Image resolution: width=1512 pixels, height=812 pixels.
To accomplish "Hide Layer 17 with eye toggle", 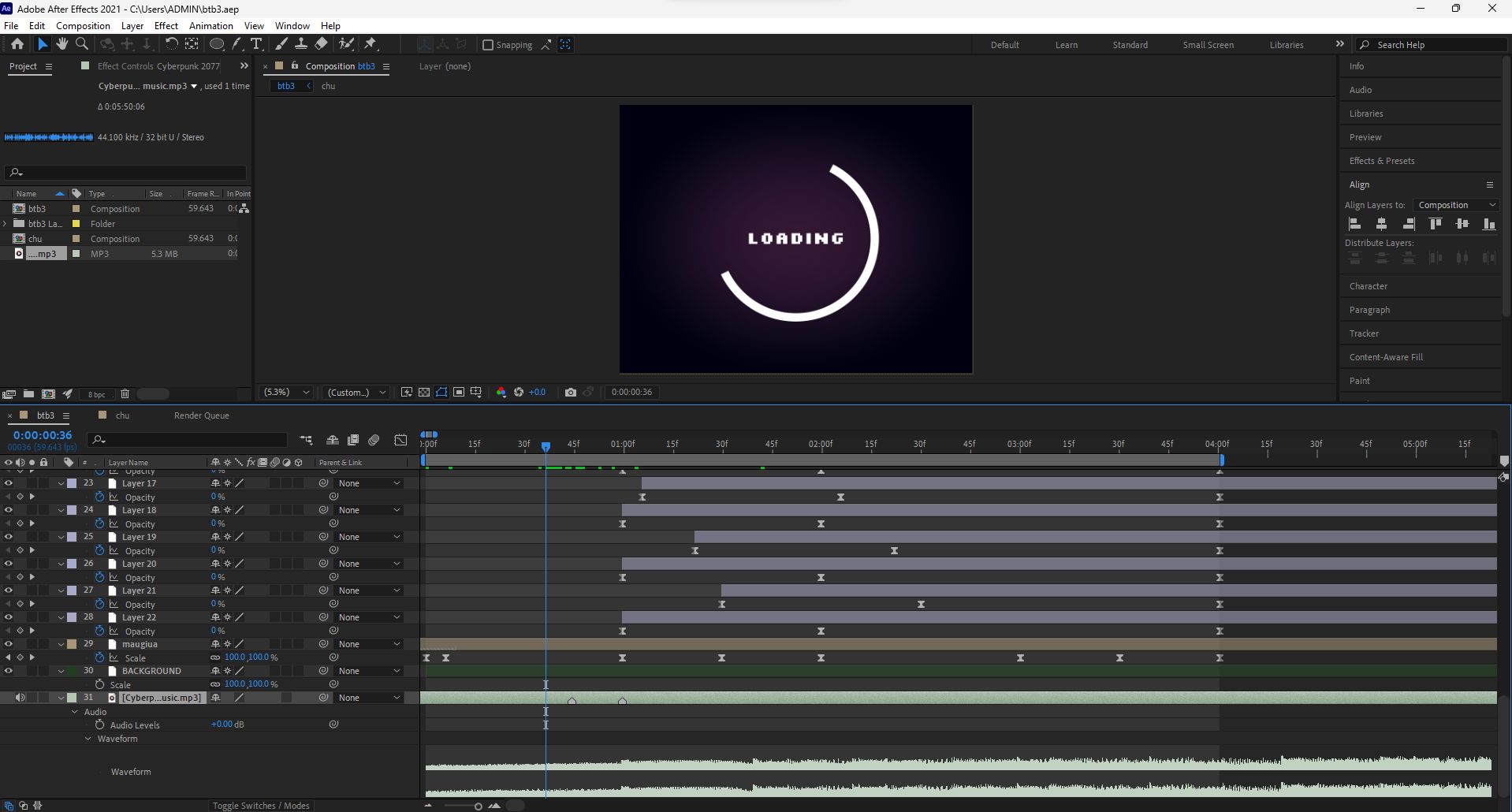I will pos(8,483).
